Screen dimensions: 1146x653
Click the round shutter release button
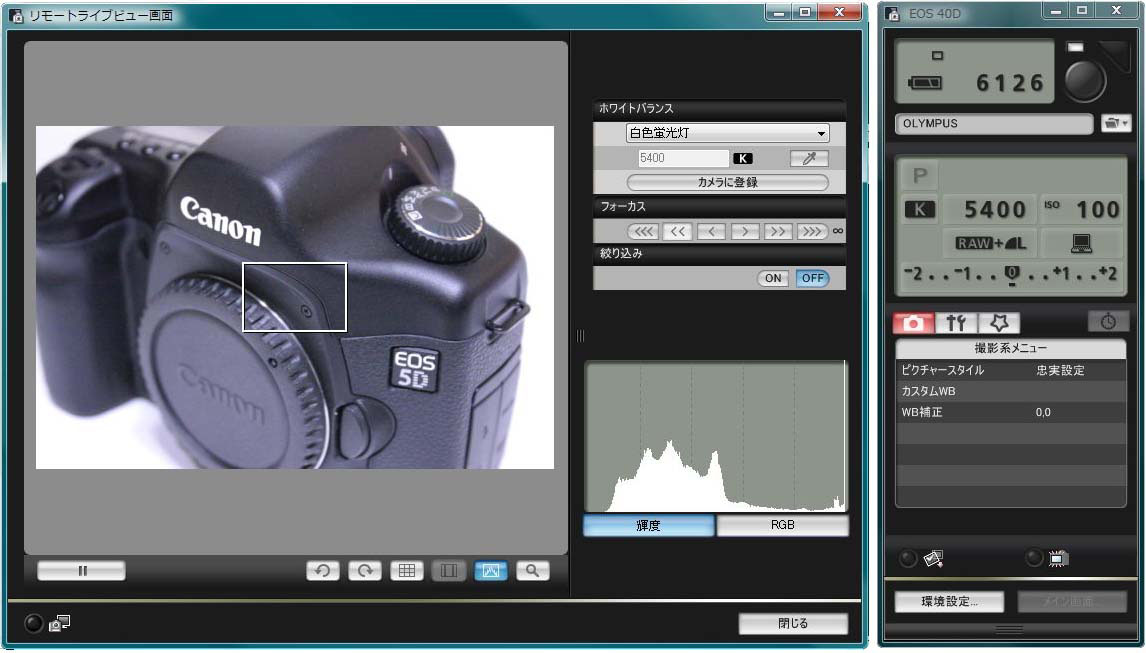[x=1085, y=80]
